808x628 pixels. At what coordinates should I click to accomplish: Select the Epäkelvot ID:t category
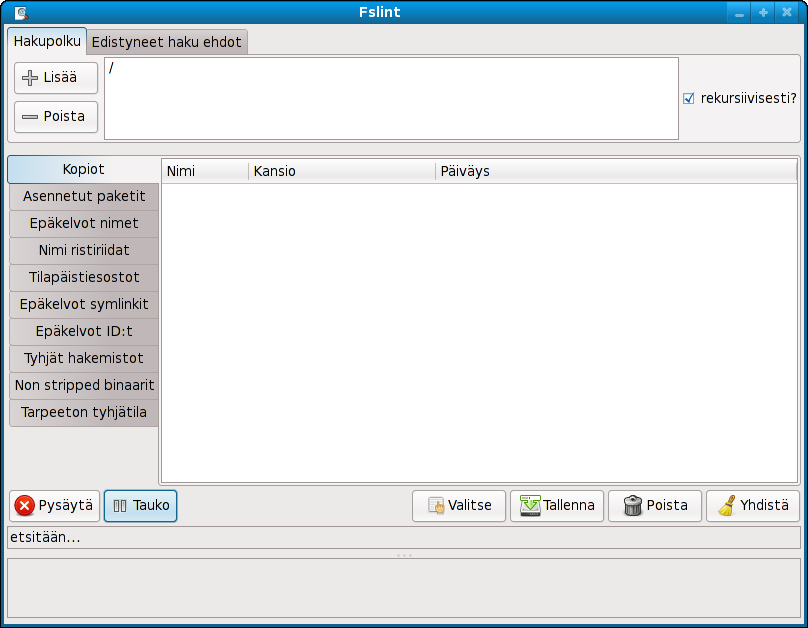tap(84, 331)
